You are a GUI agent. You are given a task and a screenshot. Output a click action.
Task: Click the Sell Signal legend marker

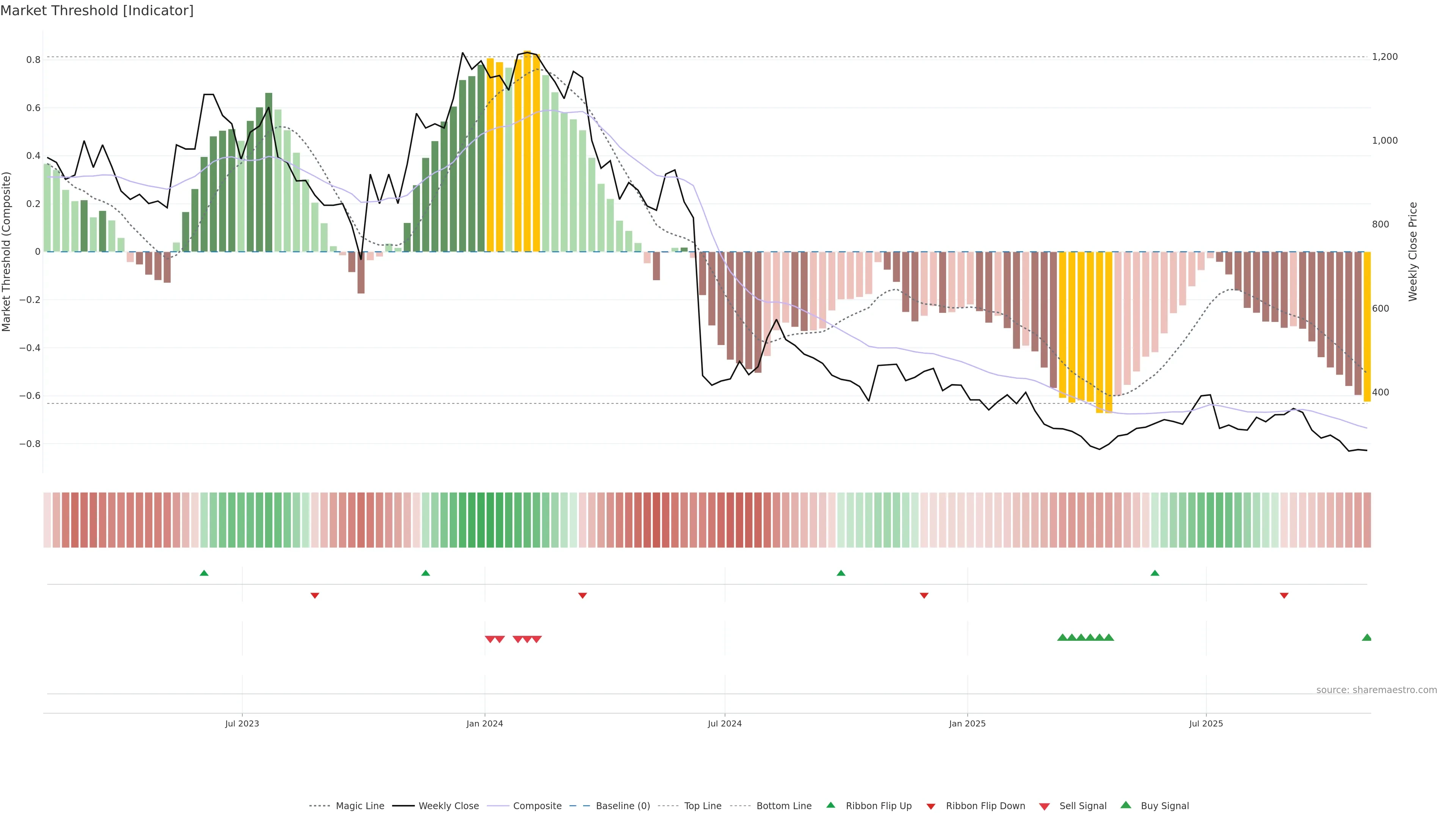click(x=1045, y=806)
